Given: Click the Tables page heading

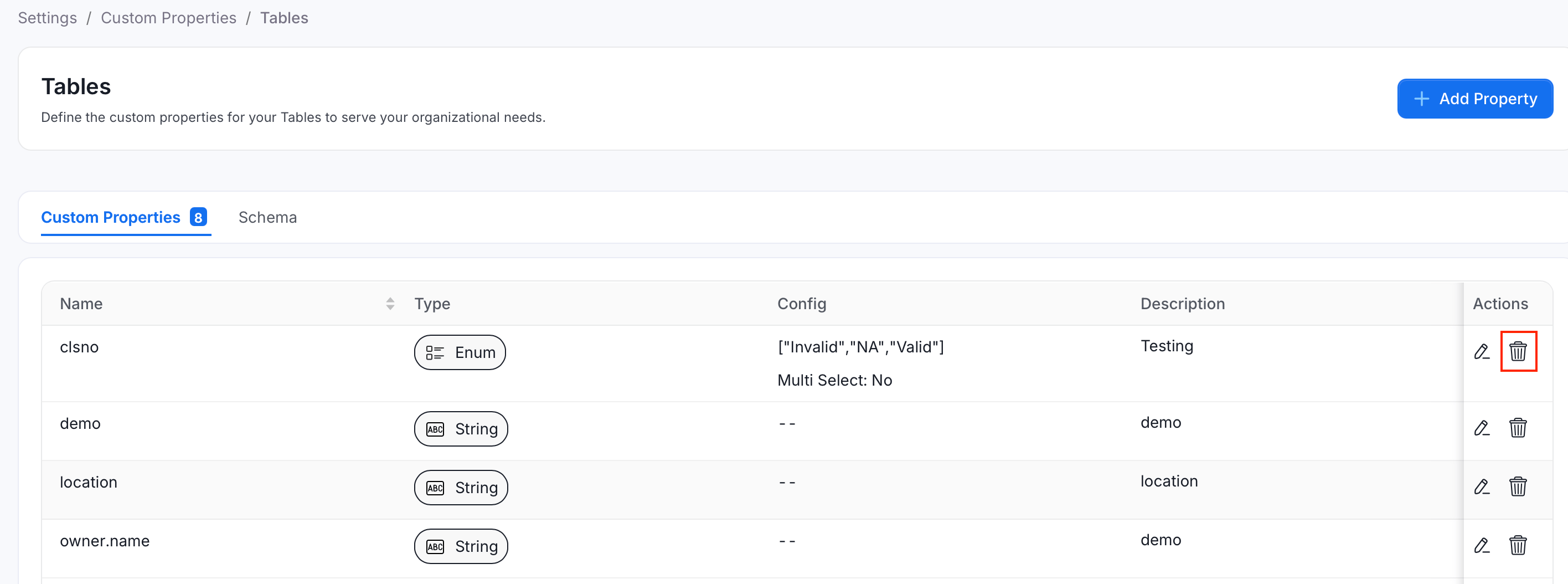Looking at the screenshot, I should coord(76,86).
